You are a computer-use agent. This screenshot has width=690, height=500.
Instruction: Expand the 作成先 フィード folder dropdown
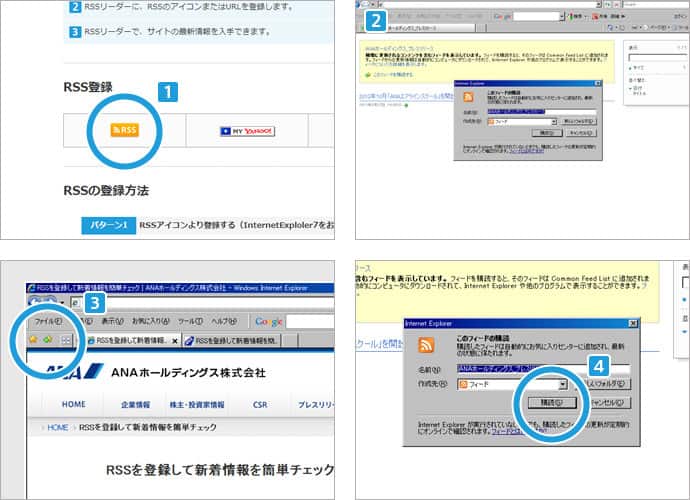(563, 384)
